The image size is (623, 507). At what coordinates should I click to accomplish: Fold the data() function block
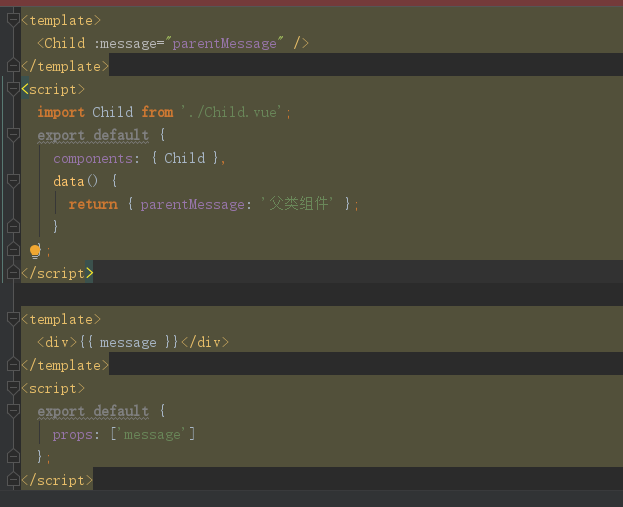tap(13, 180)
